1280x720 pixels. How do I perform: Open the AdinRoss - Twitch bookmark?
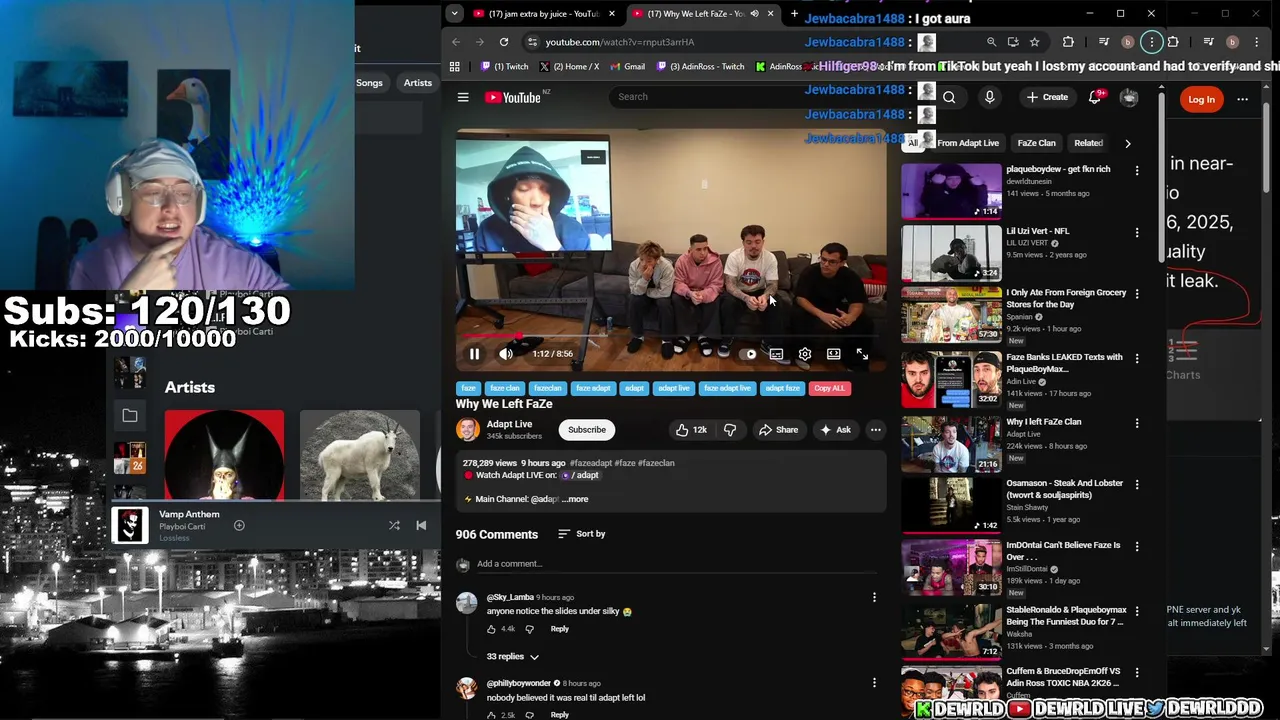[700, 67]
